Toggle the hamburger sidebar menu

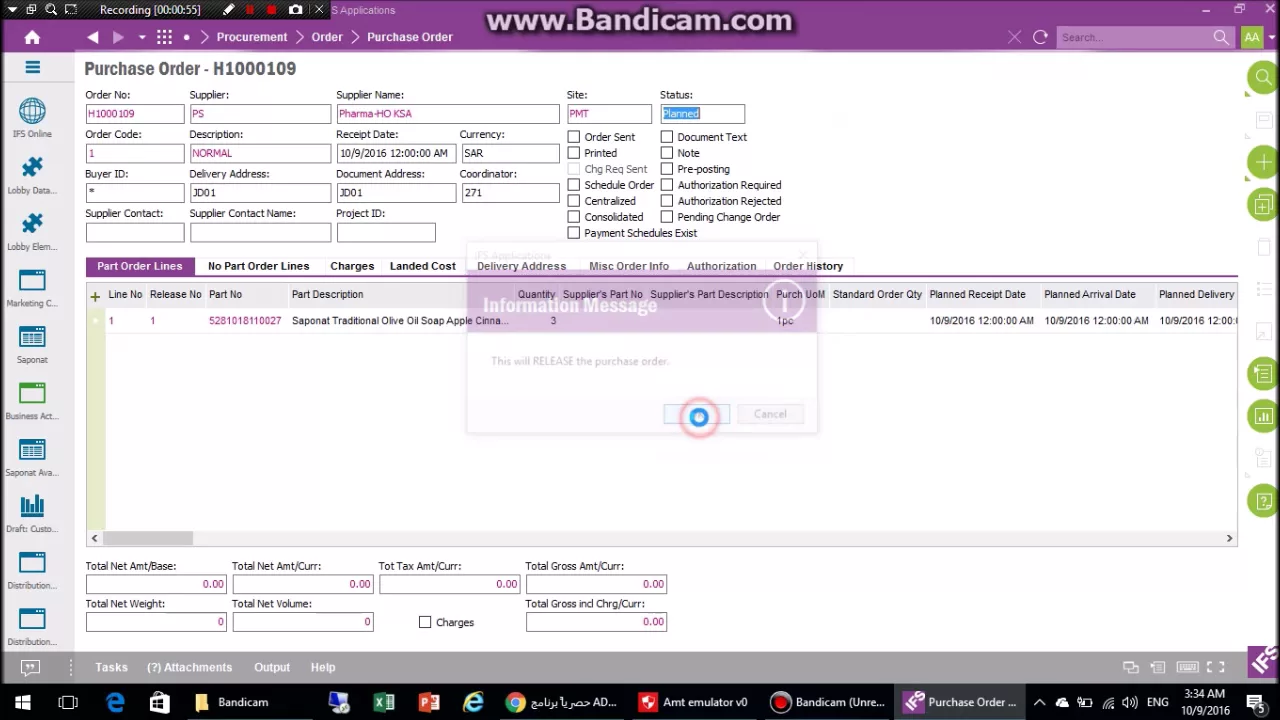[32, 67]
